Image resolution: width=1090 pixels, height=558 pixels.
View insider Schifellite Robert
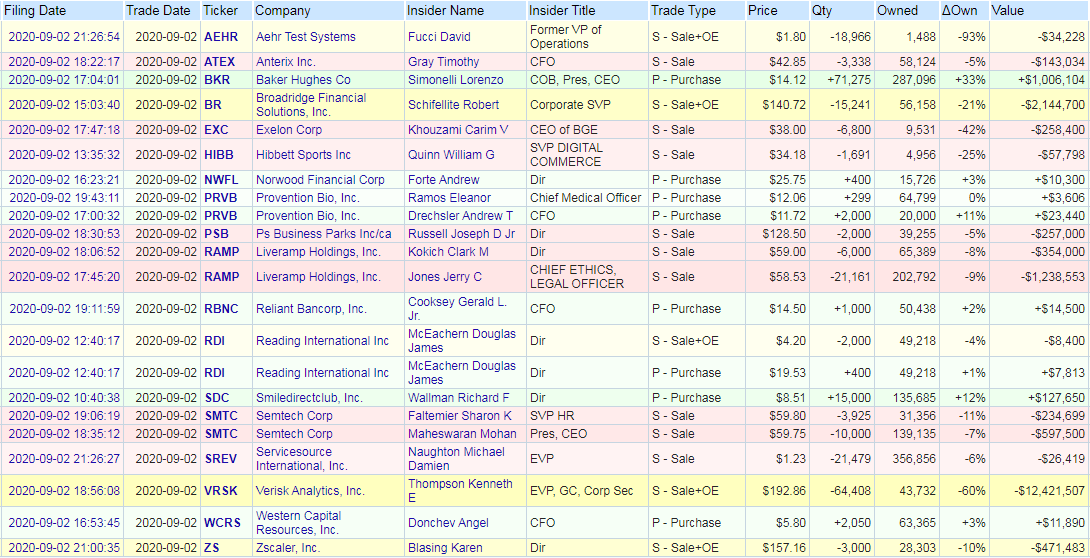click(x=453, y=105)
